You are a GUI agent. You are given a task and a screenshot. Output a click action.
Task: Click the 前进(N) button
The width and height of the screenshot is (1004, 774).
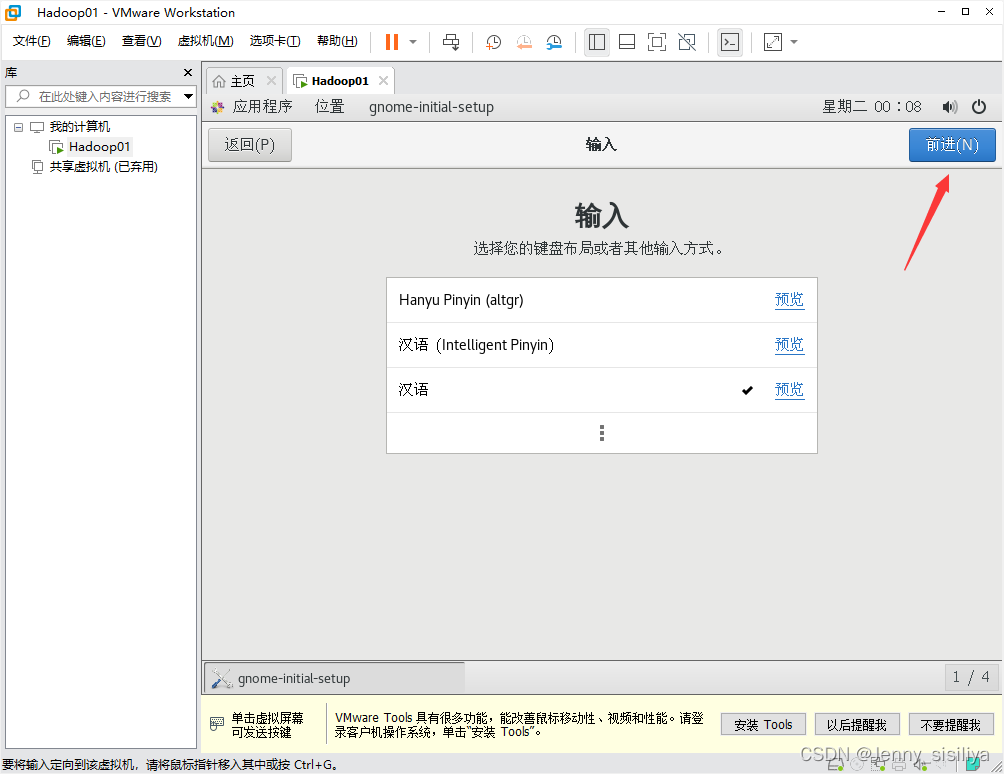click(x=952, y=145)
